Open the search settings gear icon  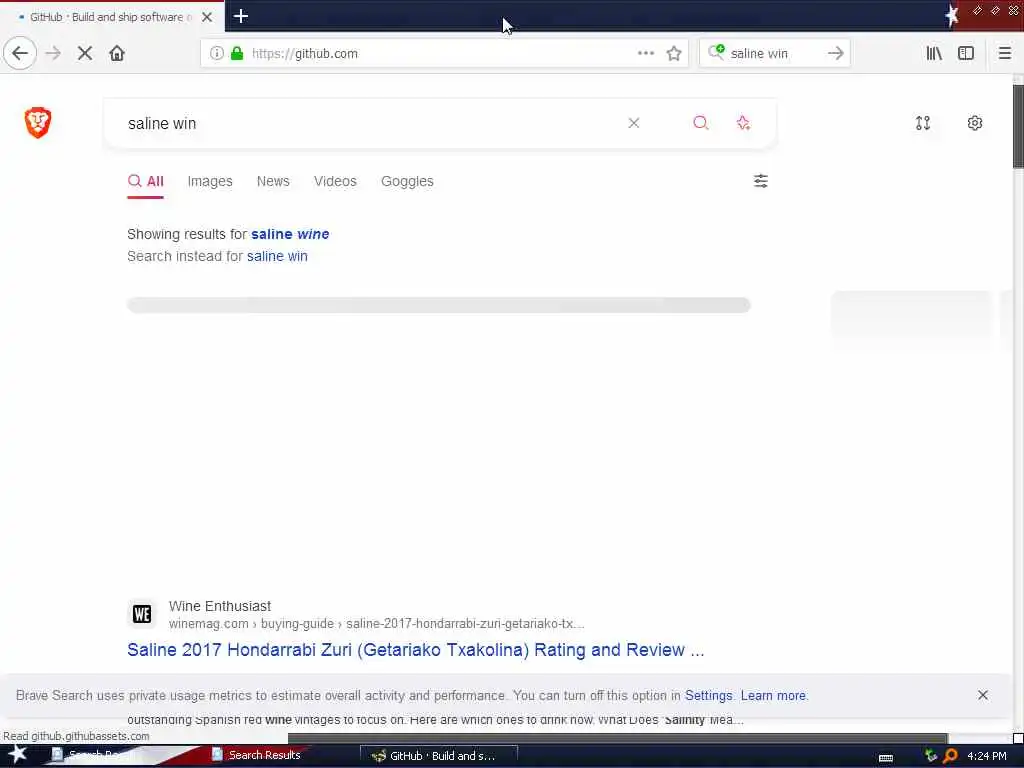point(975,123)
